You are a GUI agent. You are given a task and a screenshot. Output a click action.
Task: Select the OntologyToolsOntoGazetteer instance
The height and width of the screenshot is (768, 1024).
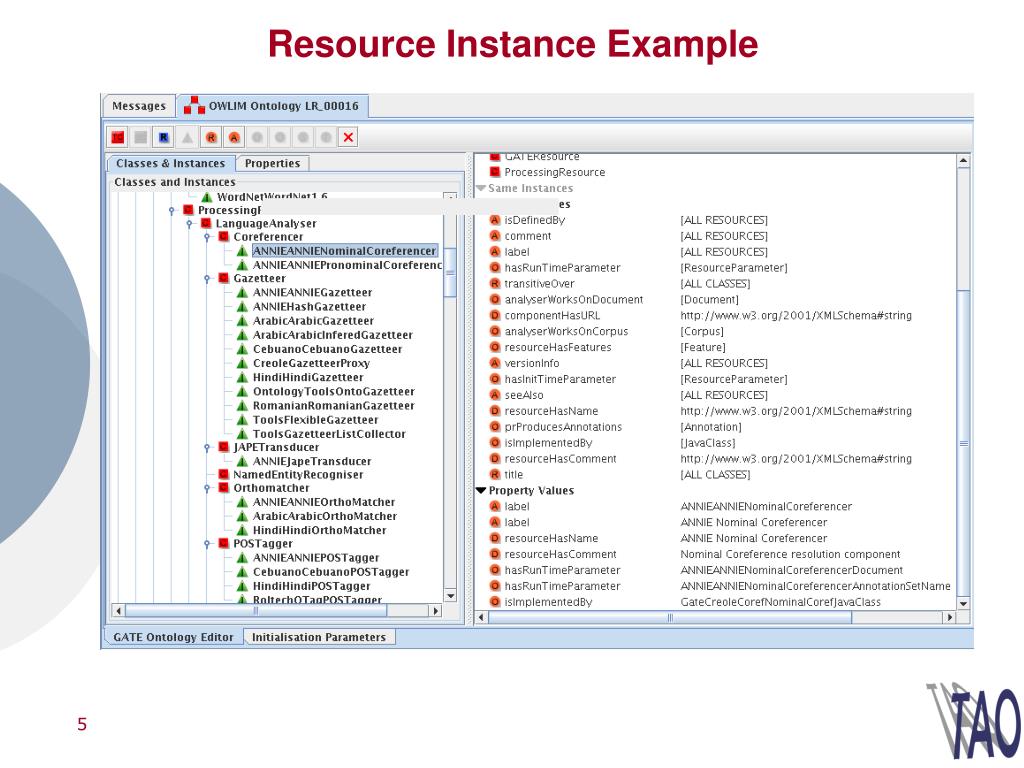[x=334, y=391]
